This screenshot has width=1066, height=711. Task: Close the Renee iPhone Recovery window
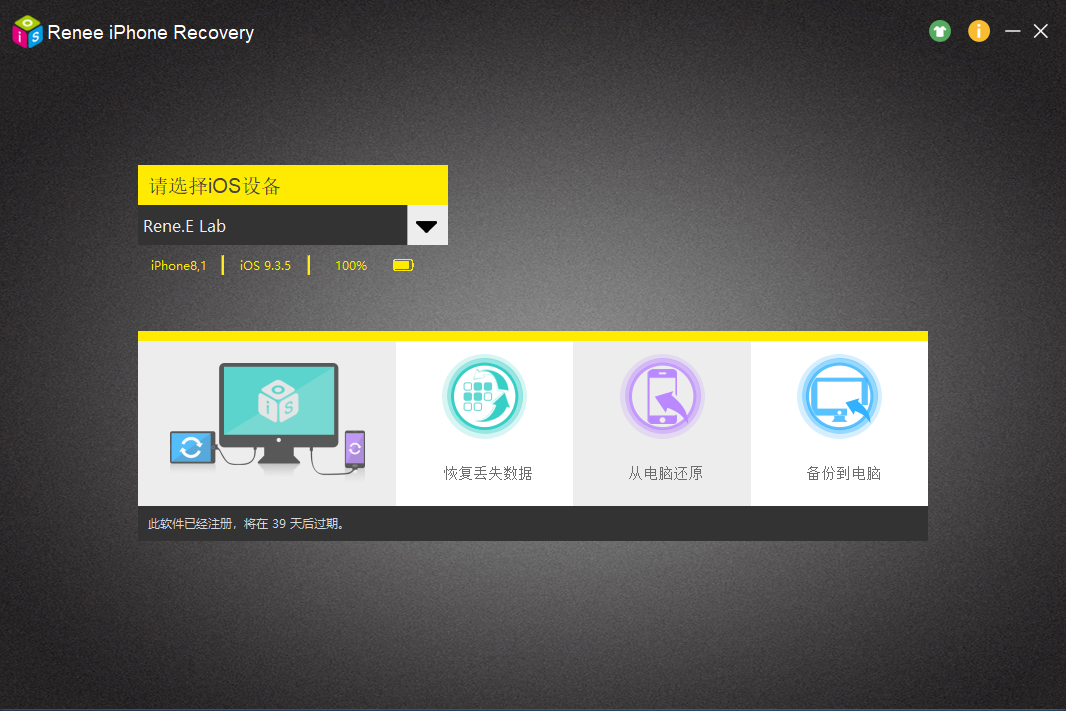point(1040,31)
